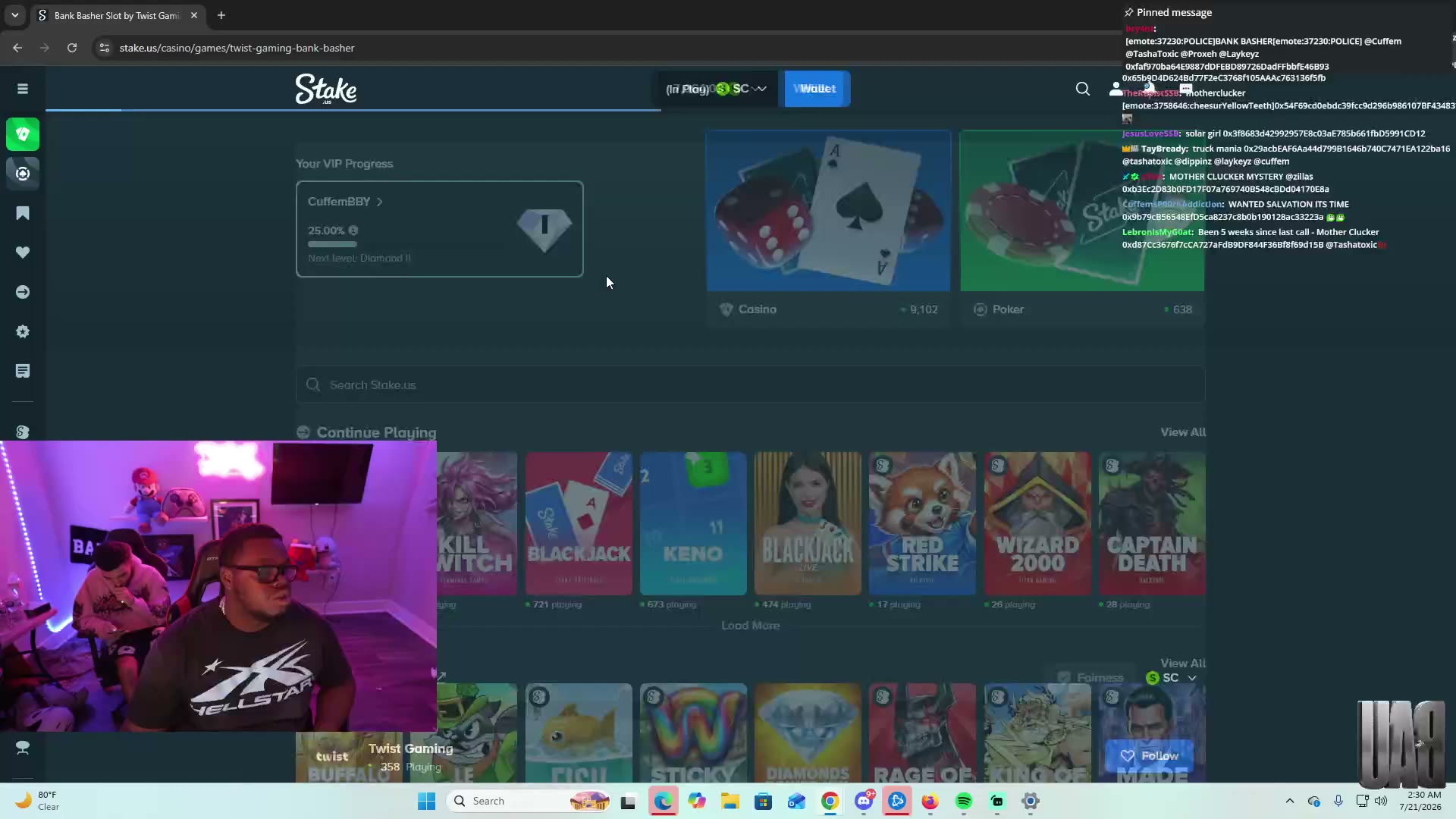The height and width of the screenshot is (819, 1456).
Task: Reload the page with the refresh button
Action: pos(72,48)
